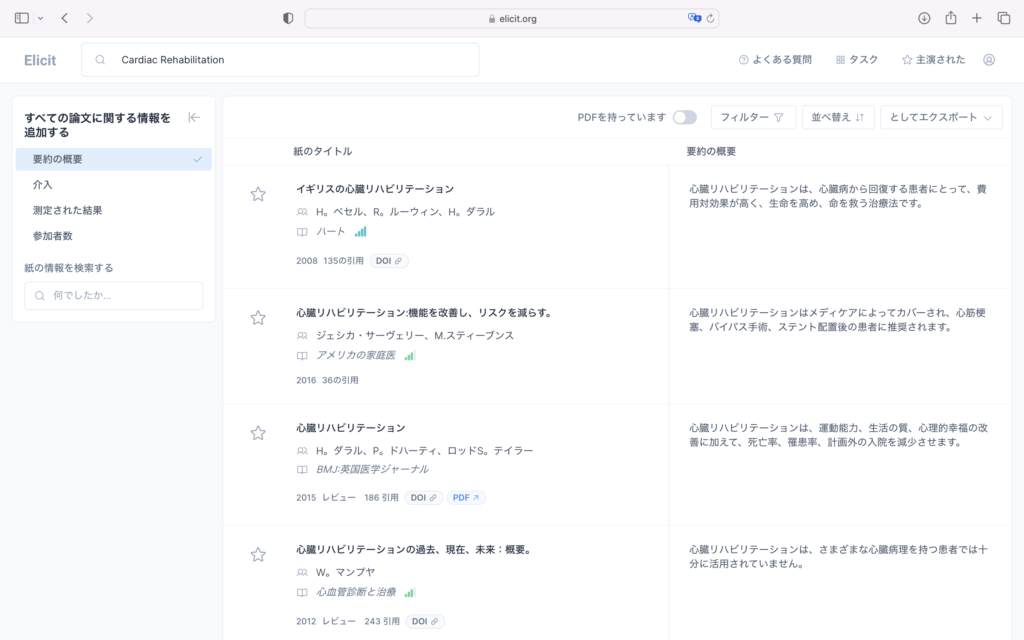Expand the としてエクスポート export dropdown
This screenshot has height=640, width=1024.
click(940, 117)
